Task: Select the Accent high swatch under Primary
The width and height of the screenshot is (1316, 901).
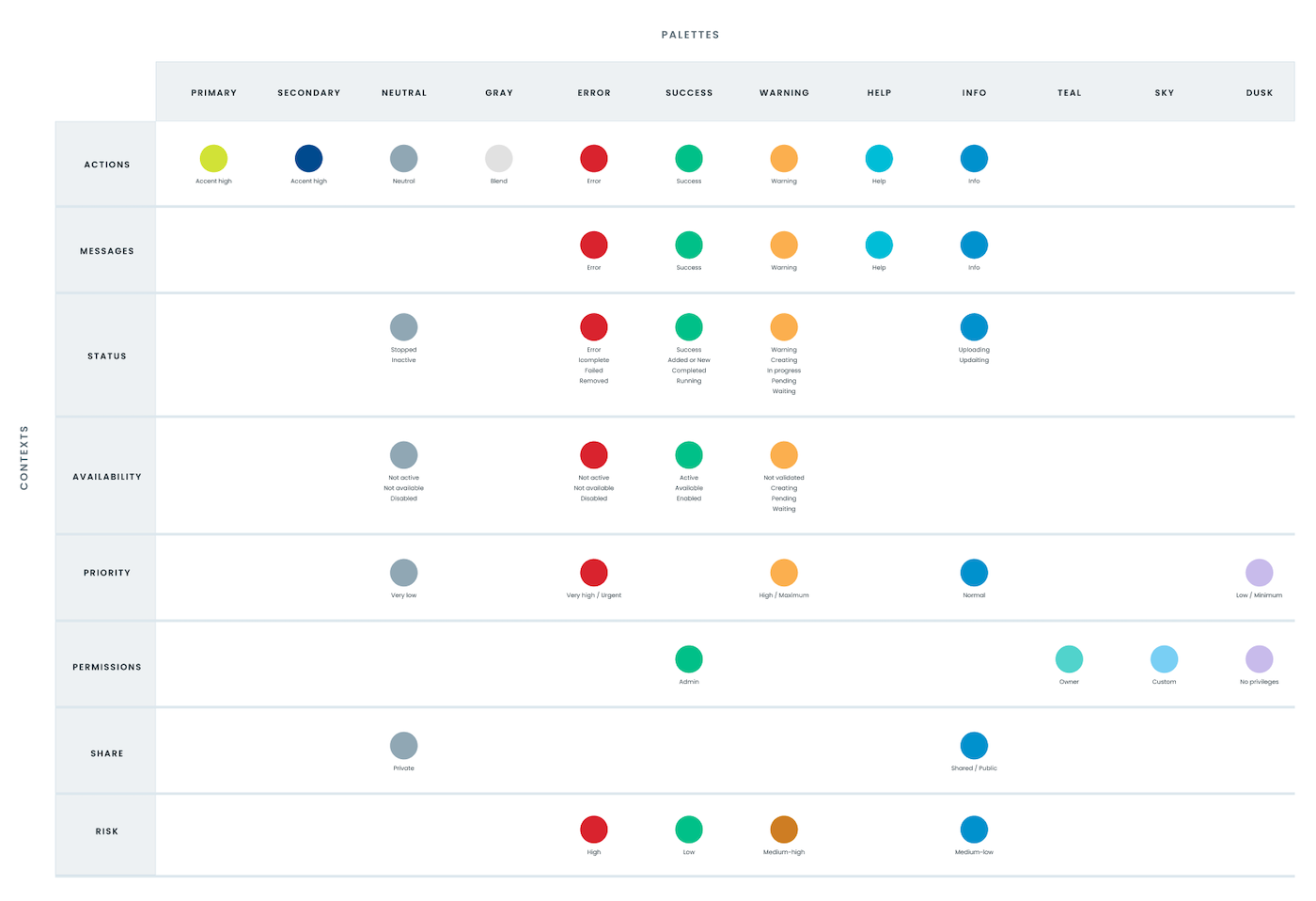Action: (213, 158)
